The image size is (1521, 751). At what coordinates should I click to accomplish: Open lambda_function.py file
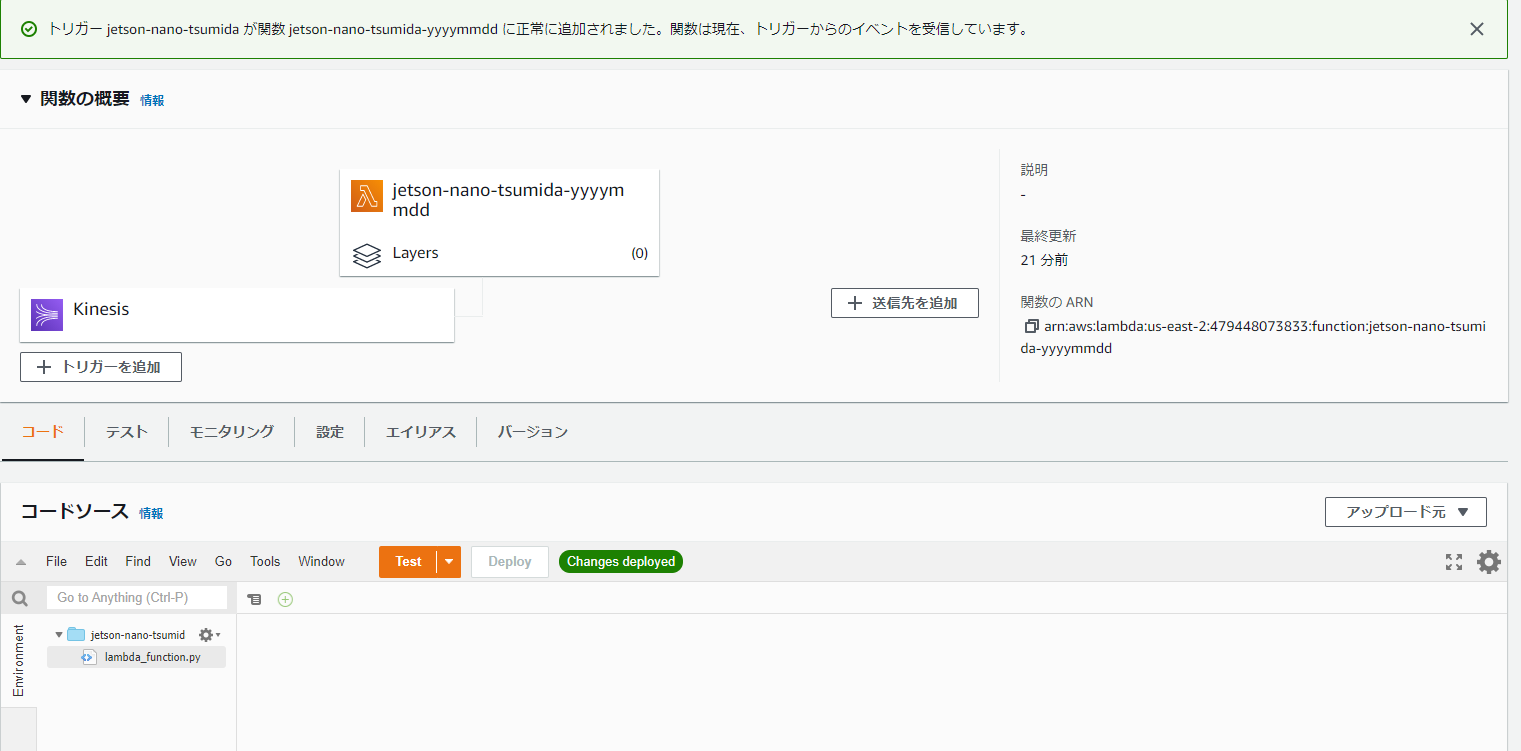coord(152,657)
